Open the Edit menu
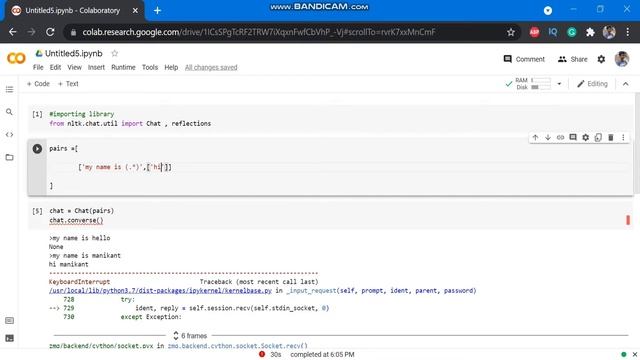Screen dimensions: 640x360 (55, 67)
